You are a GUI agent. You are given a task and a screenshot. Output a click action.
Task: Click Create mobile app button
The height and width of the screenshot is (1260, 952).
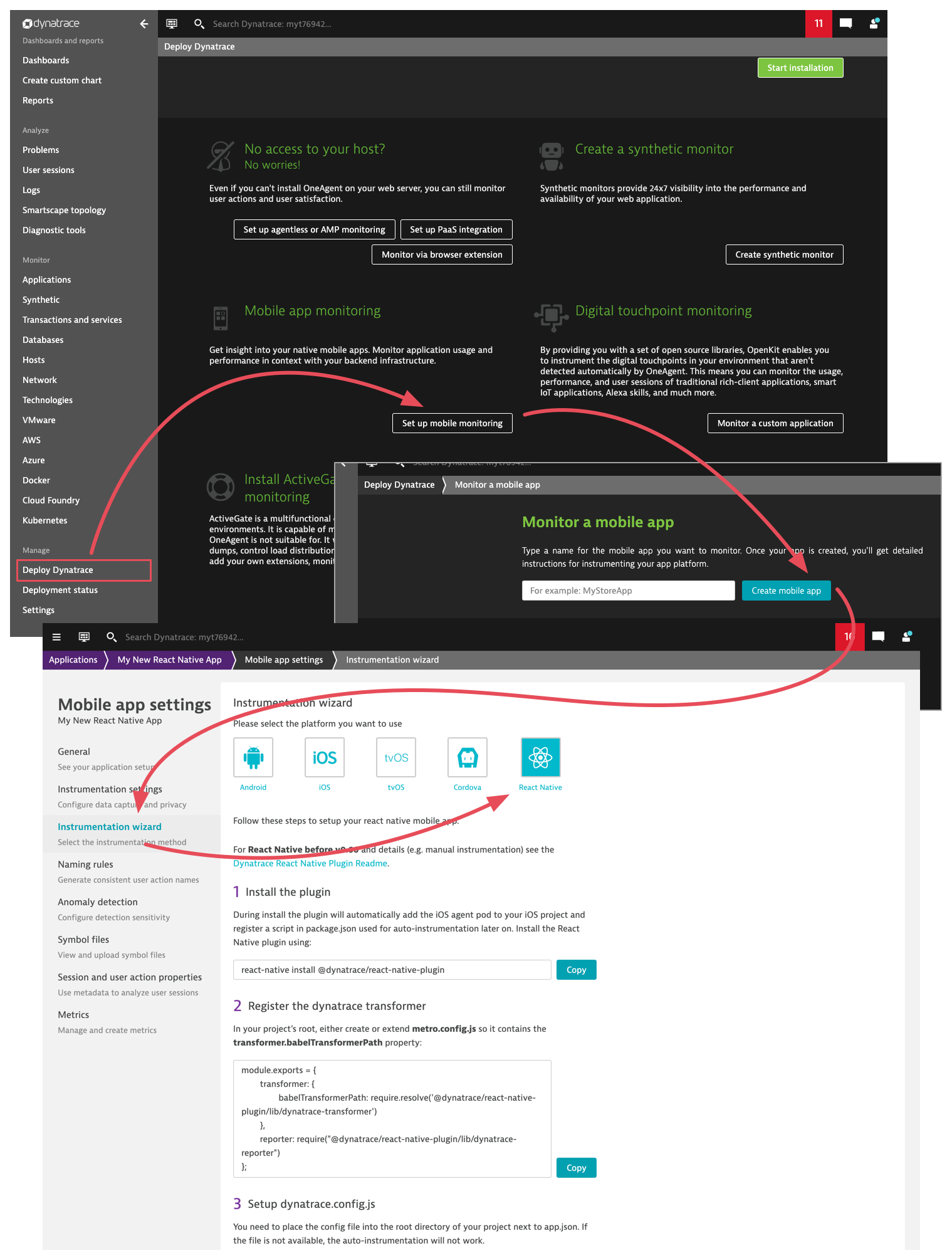[786, 591]
